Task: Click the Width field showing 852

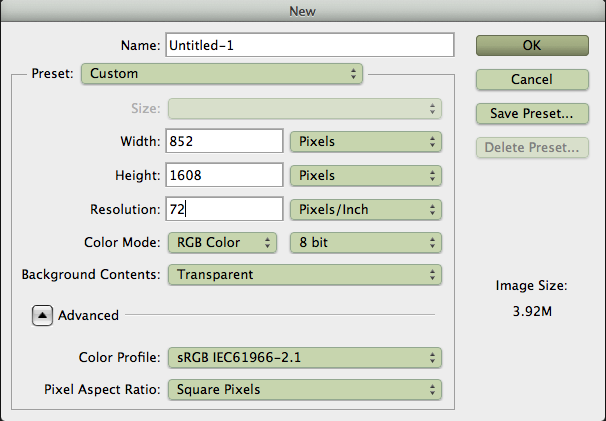Action: (x=224, y=141)
